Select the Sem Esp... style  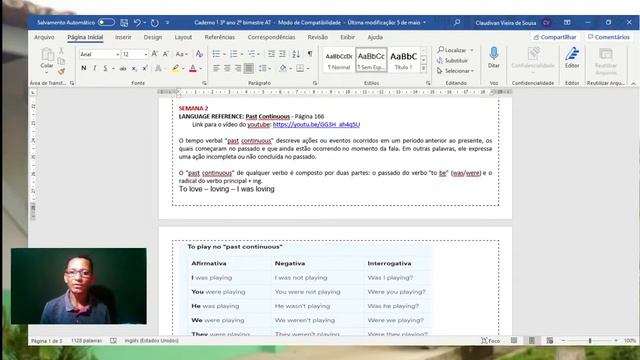pos(371,60)
